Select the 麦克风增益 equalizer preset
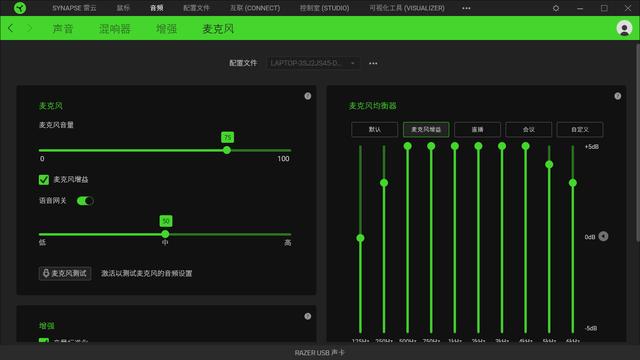This screenshot has width=640, height=360. [x=426, y=129]
